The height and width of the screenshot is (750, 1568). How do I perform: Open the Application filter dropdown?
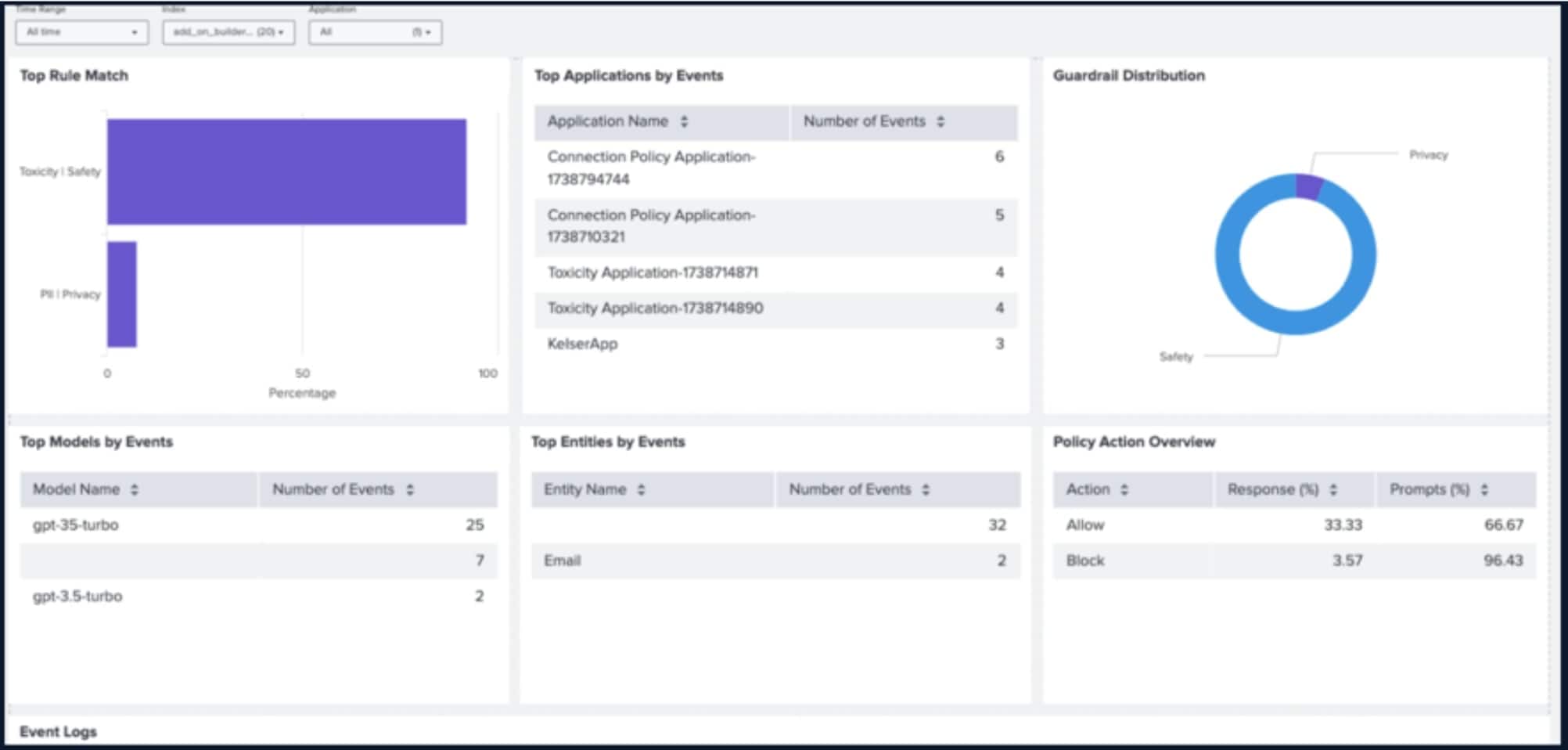tap(375, 32)
